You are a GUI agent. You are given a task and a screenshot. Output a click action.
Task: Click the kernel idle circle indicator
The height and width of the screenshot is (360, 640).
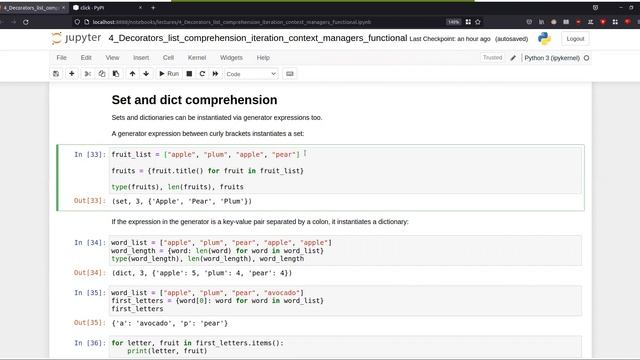tap(587, 58)
